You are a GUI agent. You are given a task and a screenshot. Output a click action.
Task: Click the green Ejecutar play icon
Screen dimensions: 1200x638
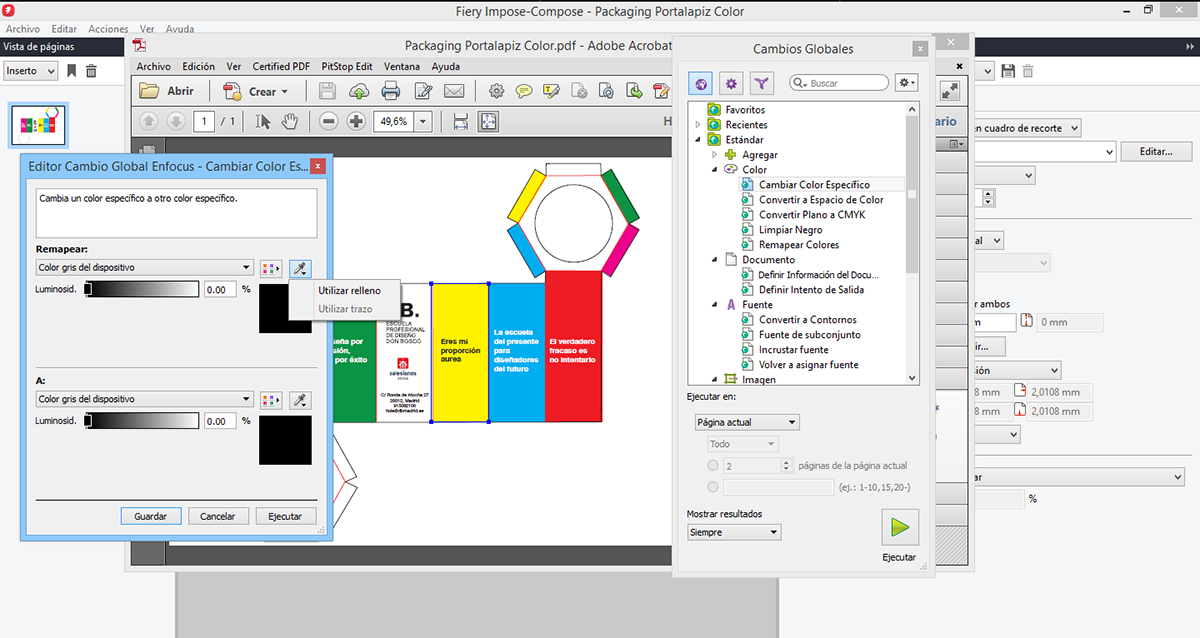click(x=899, y=527)
